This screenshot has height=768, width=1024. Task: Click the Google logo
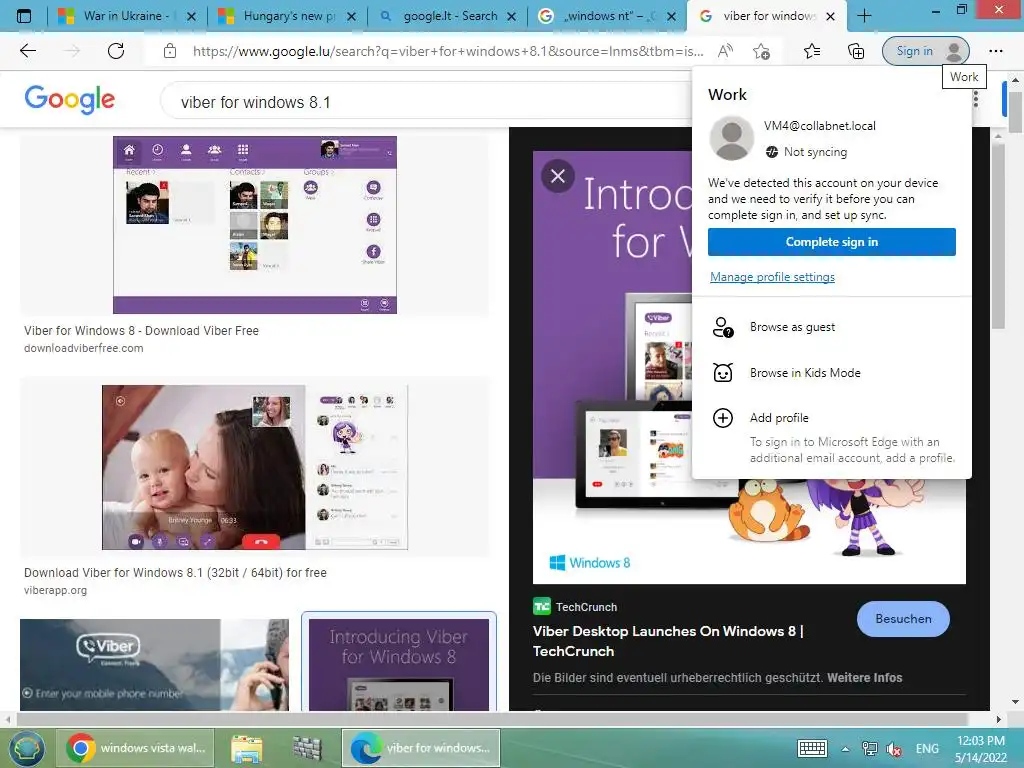(70, 99)
